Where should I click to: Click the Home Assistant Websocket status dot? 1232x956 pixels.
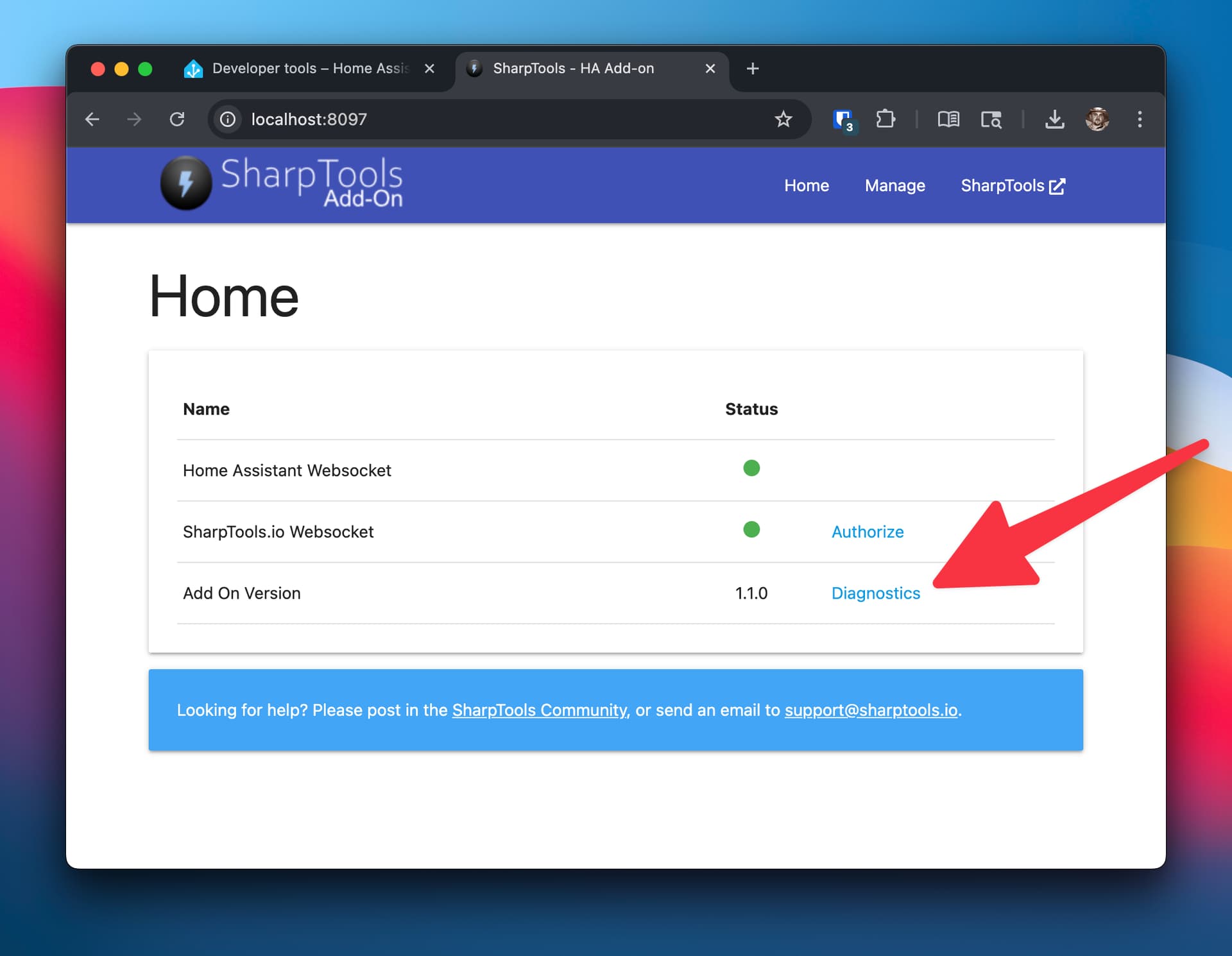coord(751,468)
